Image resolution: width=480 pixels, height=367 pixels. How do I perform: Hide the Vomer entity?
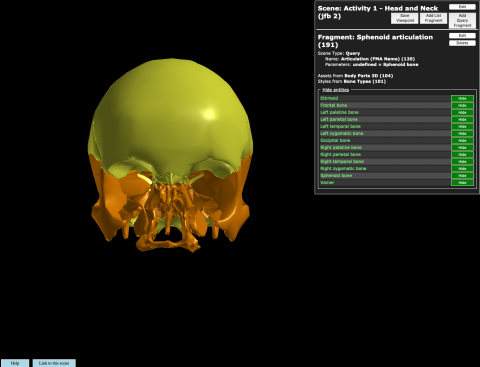pos(462,182)
